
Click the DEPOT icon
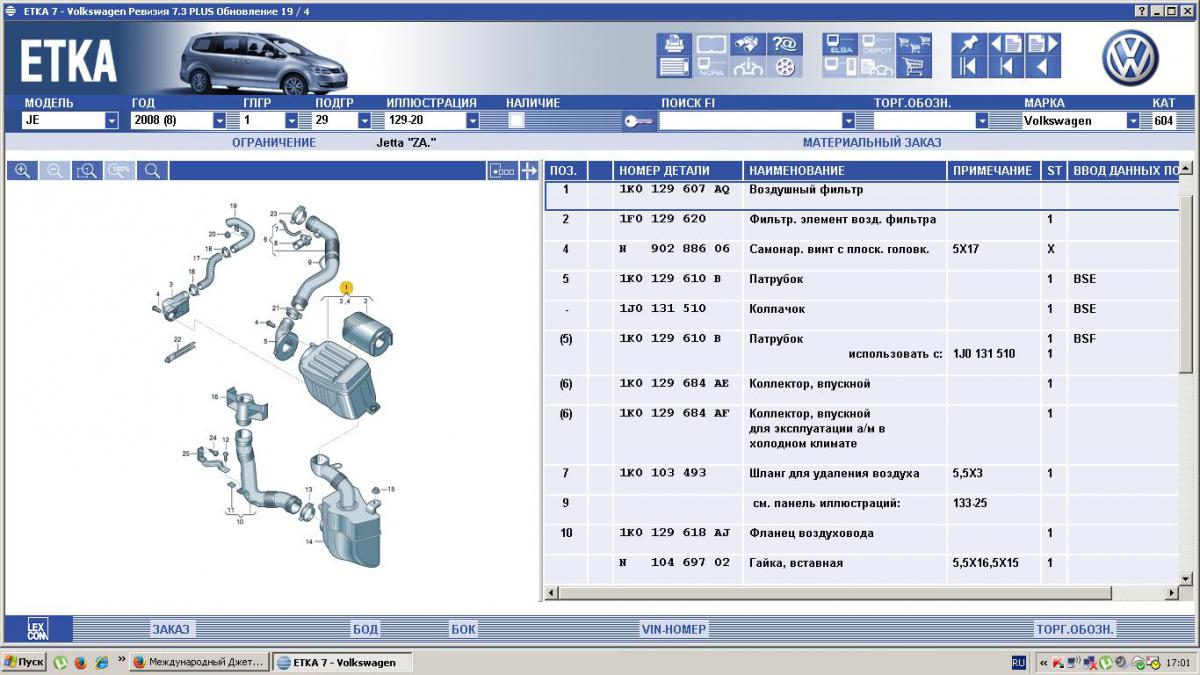876,44
